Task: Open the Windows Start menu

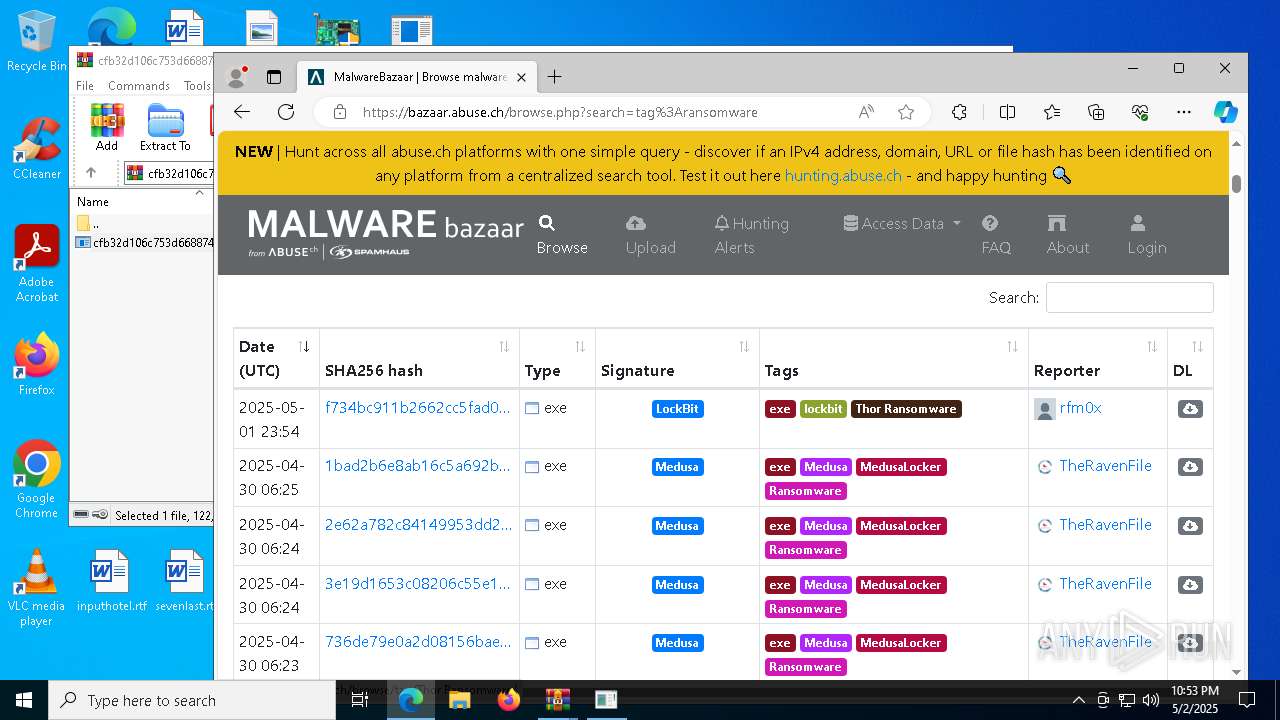Action: 24,700
